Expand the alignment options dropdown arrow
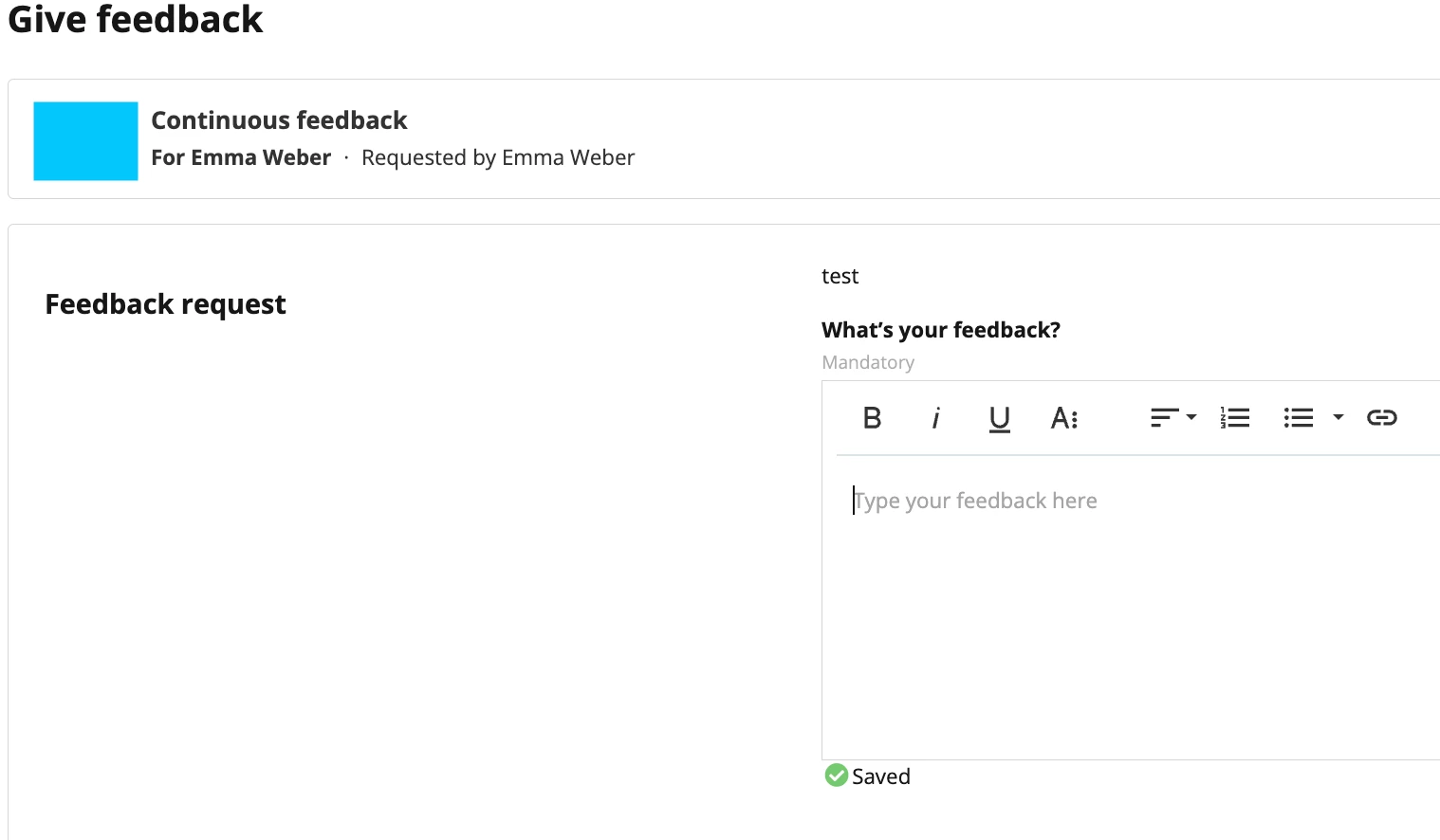Screen dimensions: 1440x840 coord(1191,417)
